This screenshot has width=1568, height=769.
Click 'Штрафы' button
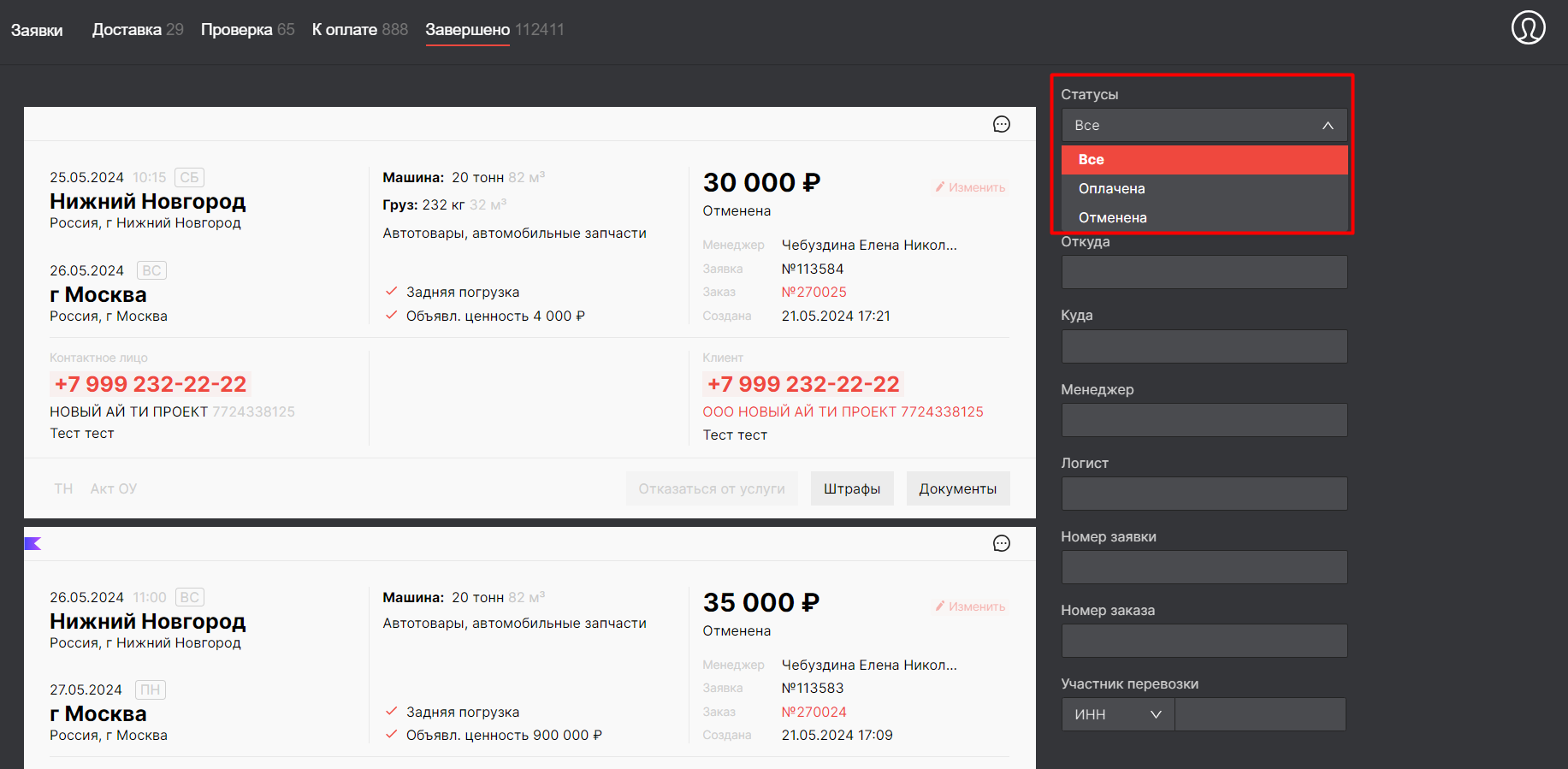[852, 488]
